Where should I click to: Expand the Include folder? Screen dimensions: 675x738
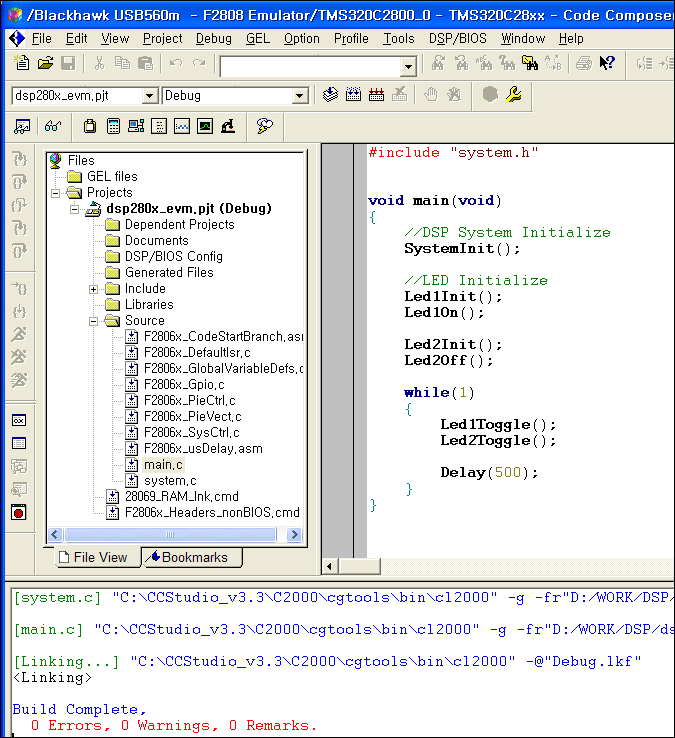[93, 289]
